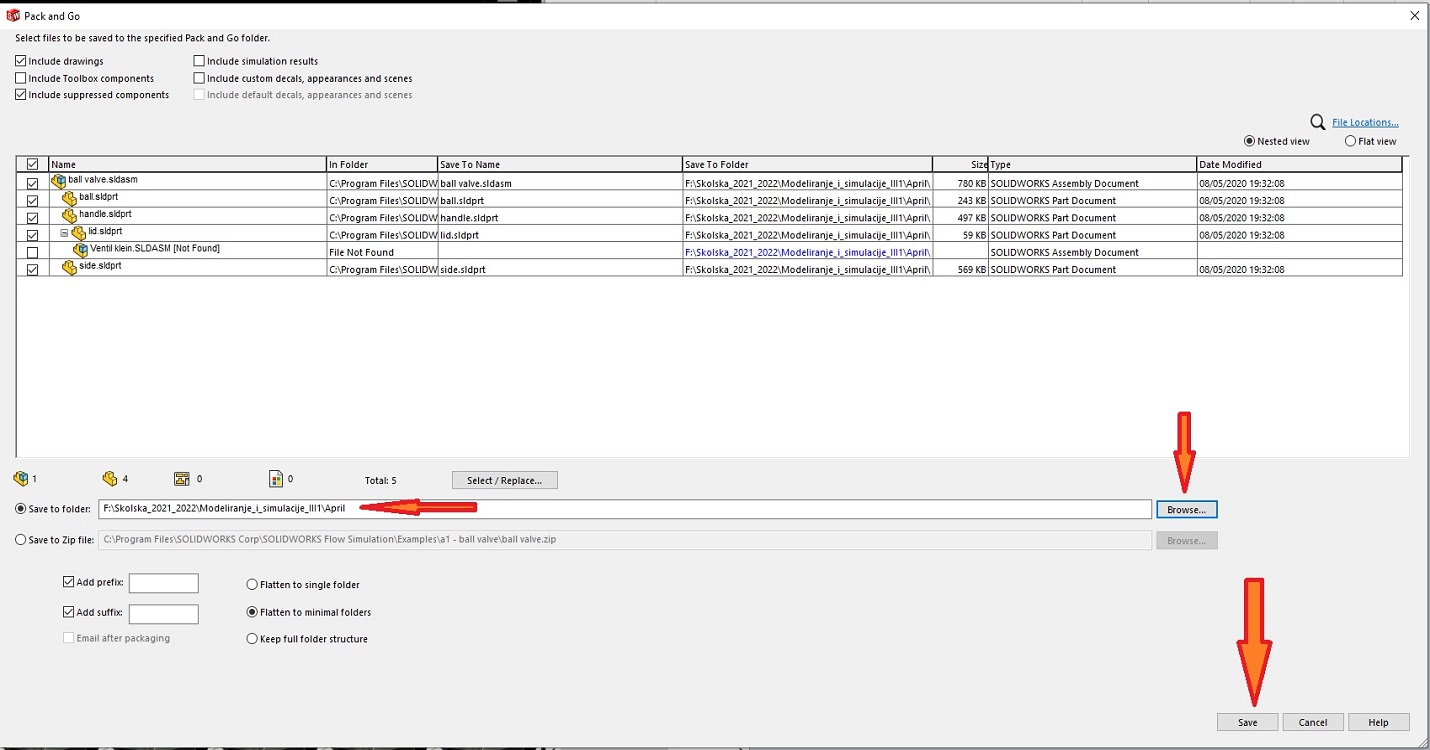
Task: Select Save to Zip file option
Action: [21, 540]
